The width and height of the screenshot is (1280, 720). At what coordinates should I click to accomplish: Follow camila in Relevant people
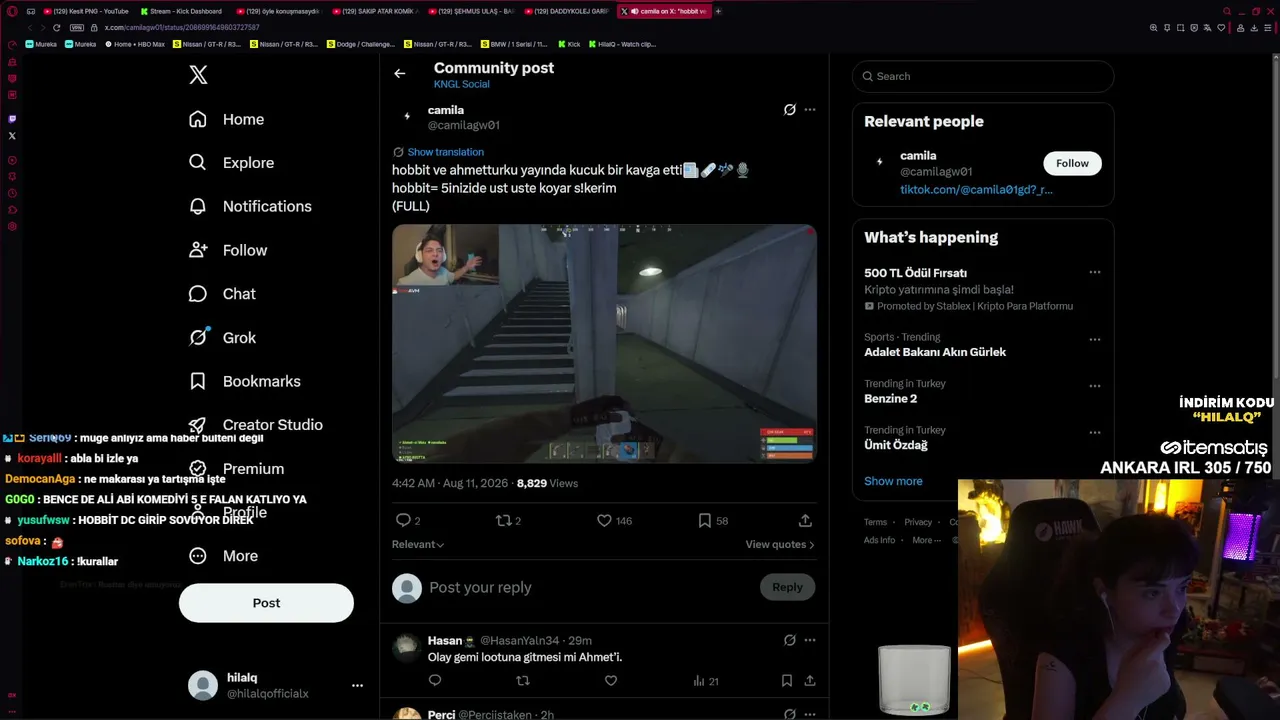(1072, 163)
